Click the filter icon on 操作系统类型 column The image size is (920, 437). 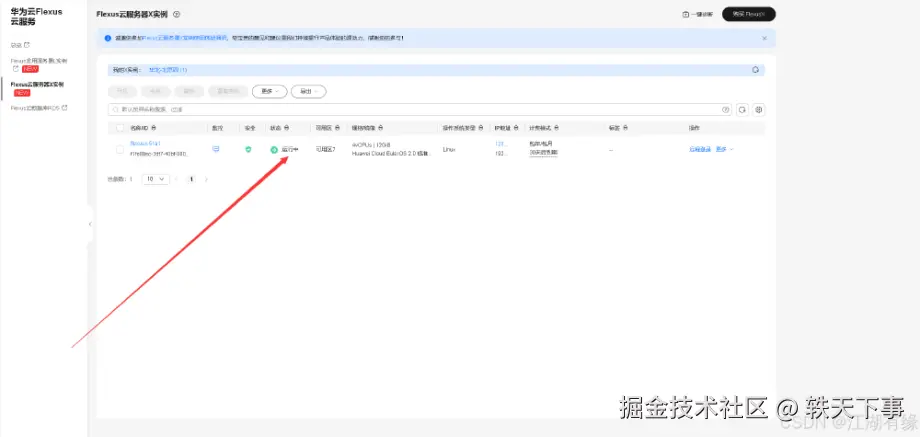tap(481, 128)
